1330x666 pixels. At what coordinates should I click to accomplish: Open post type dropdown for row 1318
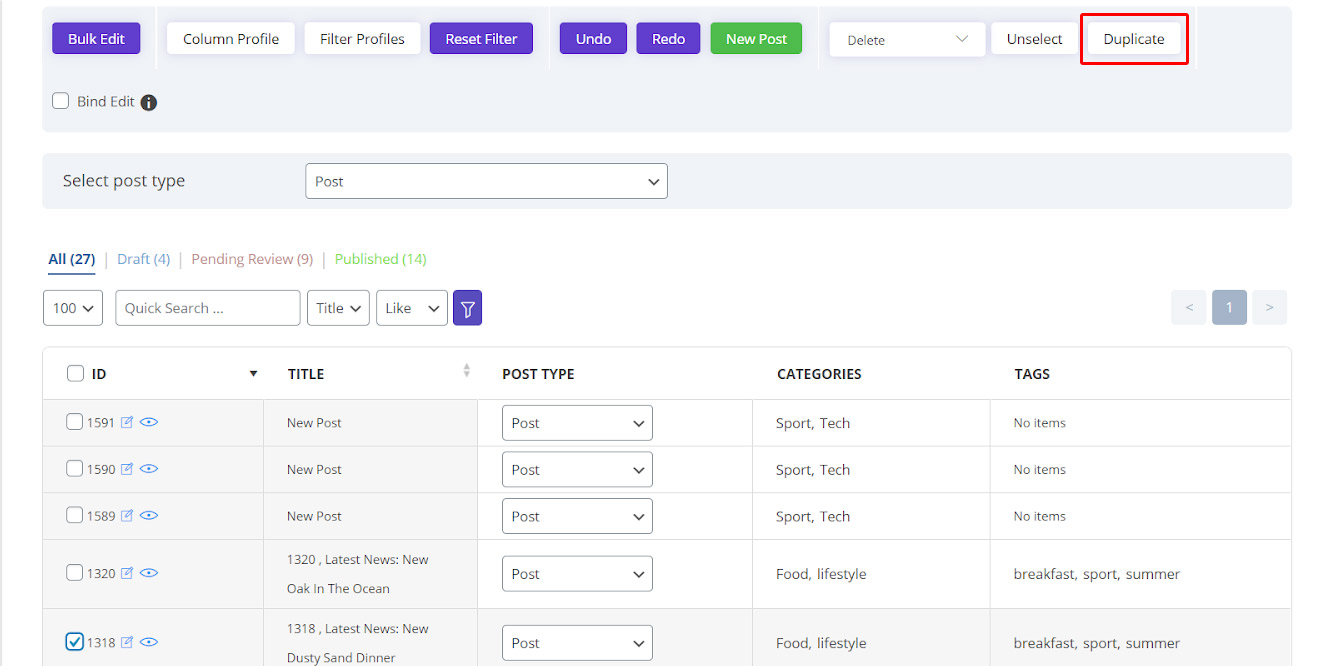click(577, 643)
